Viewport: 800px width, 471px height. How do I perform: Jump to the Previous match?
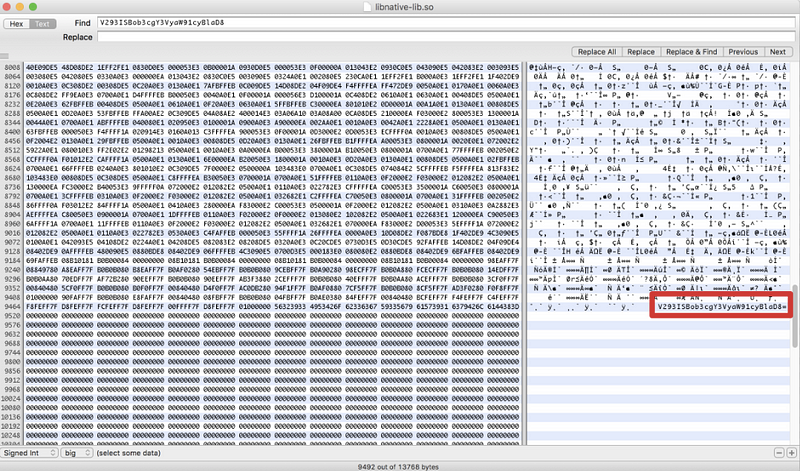tap(743, 52)
